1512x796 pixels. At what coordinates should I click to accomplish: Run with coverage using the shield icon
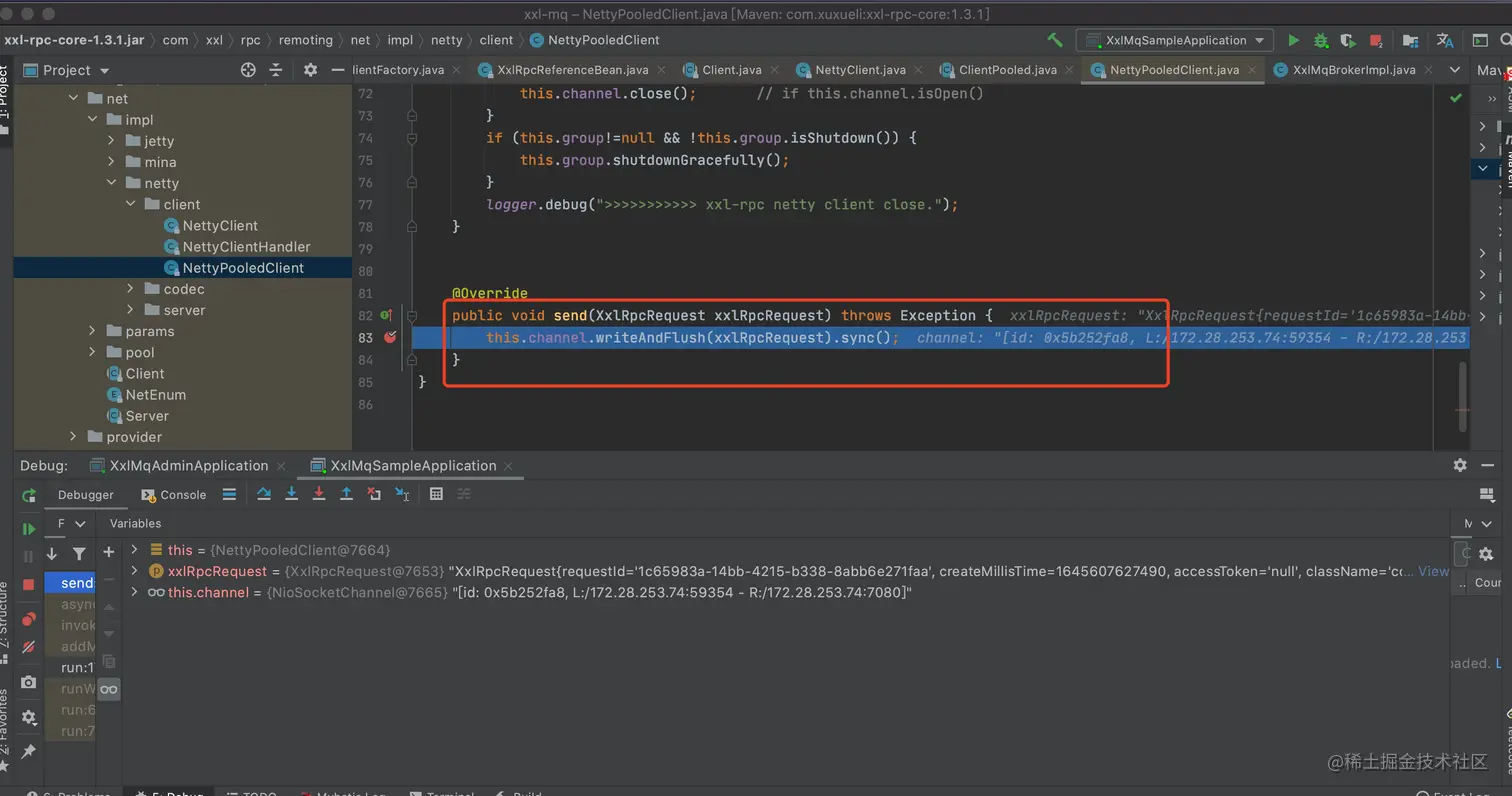1348,40
